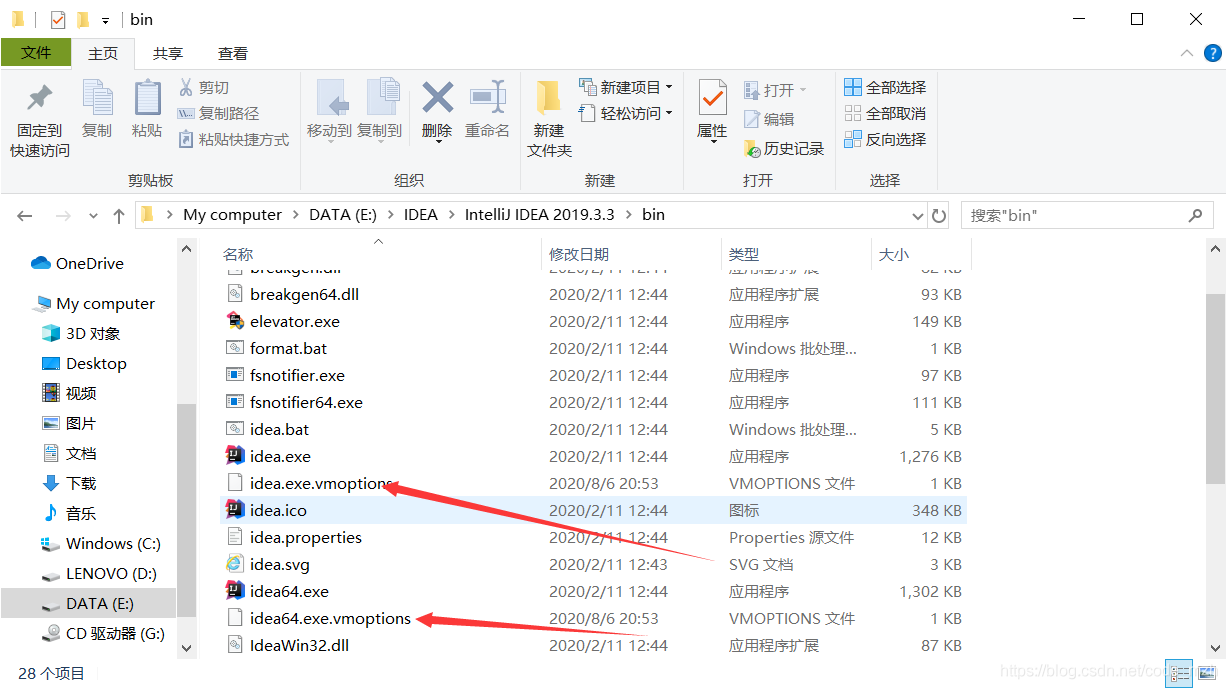Sort by the 修改日期 column header

[x=579, y=254]
